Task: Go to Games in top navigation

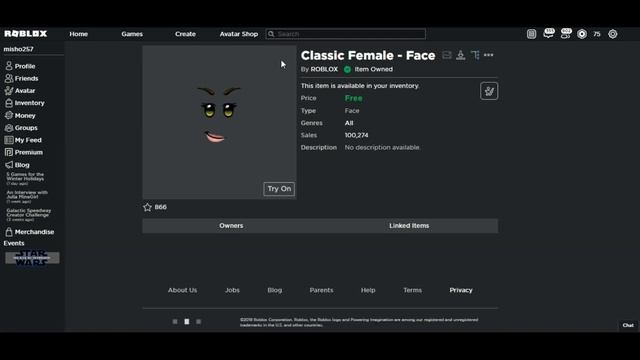Action: click(132, 34)
